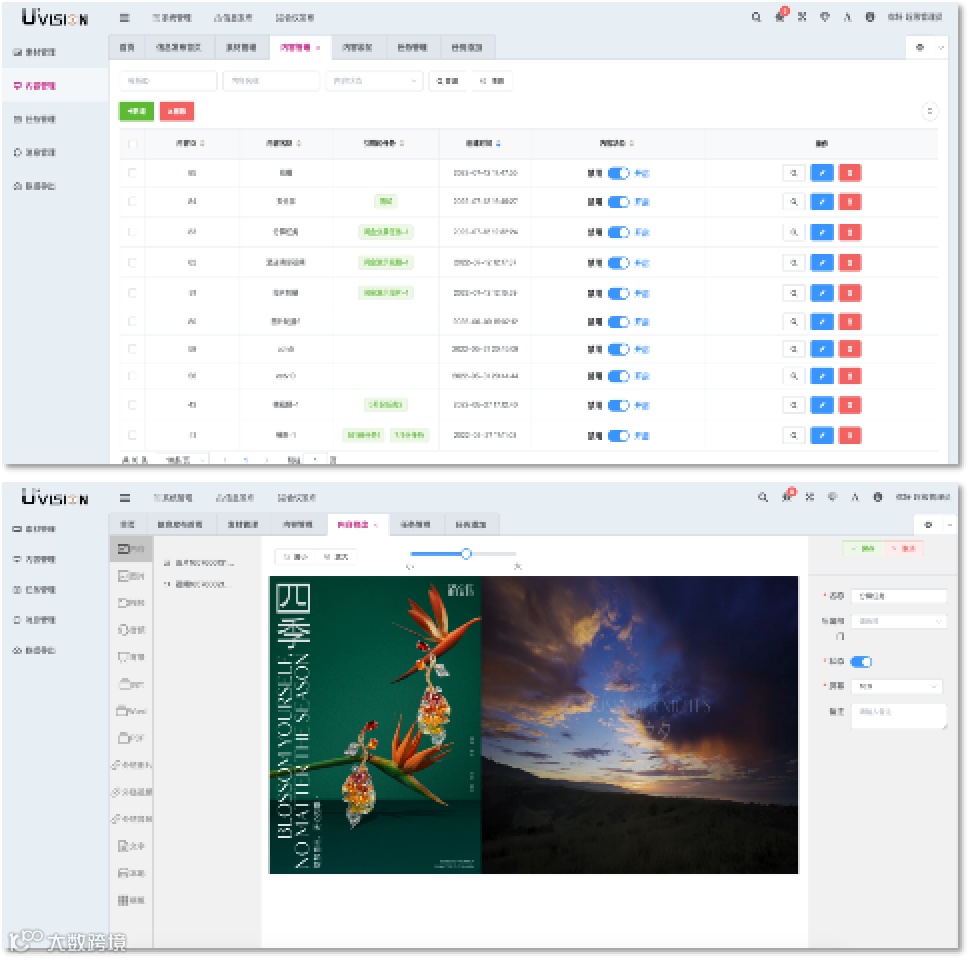
Task: Click the name input in the editor properties panel
Action: coord(899,596)
